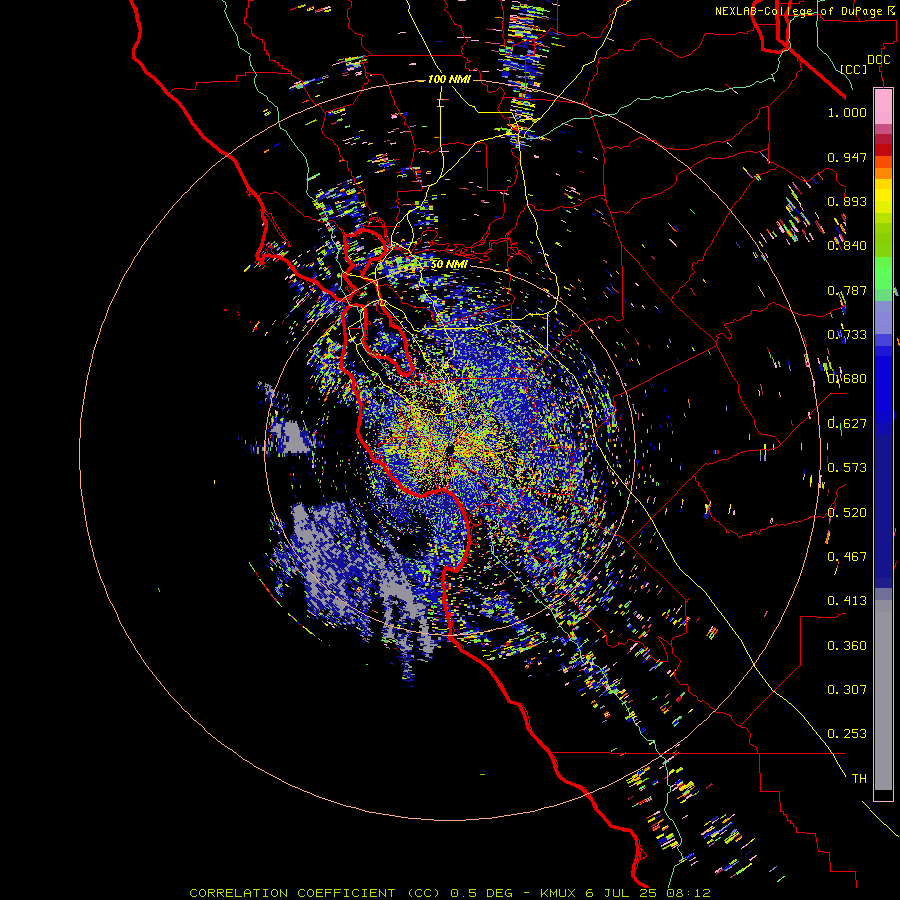Screen dimensions: 900x900
Task: Click the 0.573 scale label
Action: pyautogui.click(x=847, y=468)
